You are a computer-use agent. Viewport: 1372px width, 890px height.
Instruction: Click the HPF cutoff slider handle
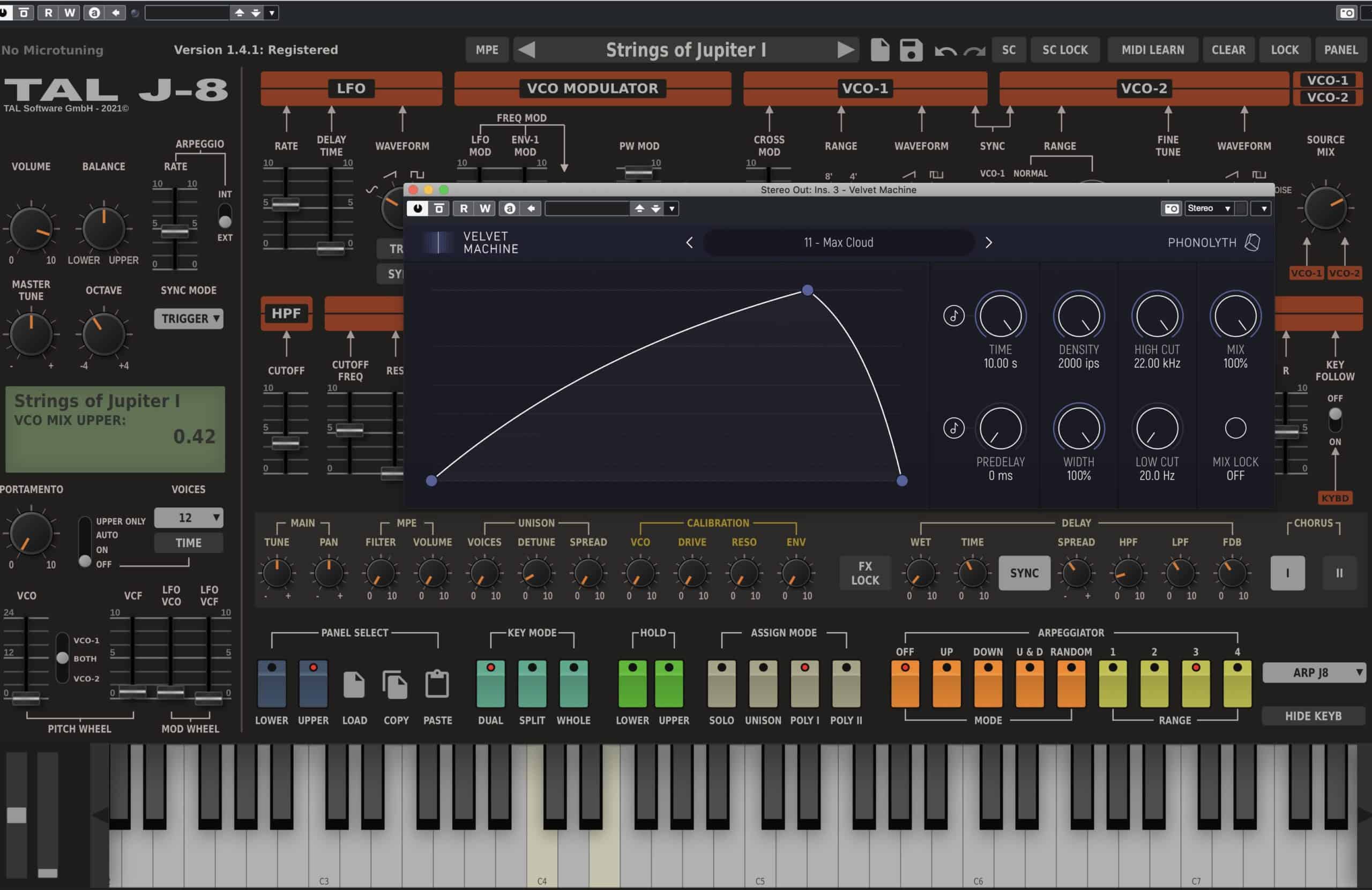[285, 443]
